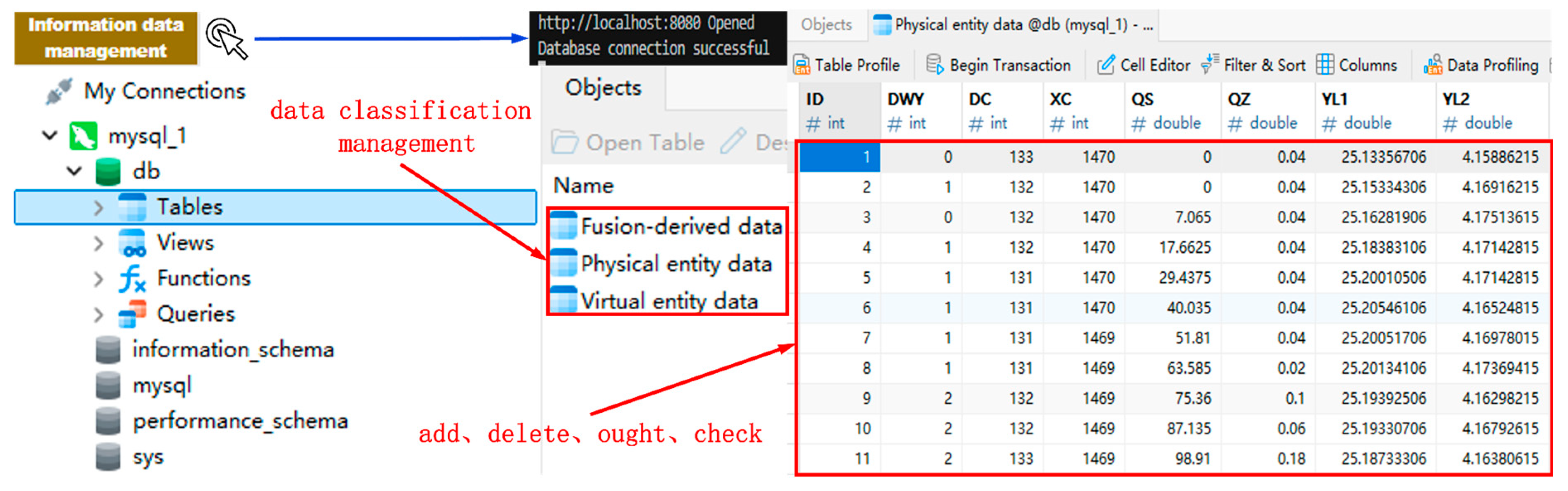Switch to the Objects tab
The width and height of the screenshot is (1568, 491).
coord(826,25)
